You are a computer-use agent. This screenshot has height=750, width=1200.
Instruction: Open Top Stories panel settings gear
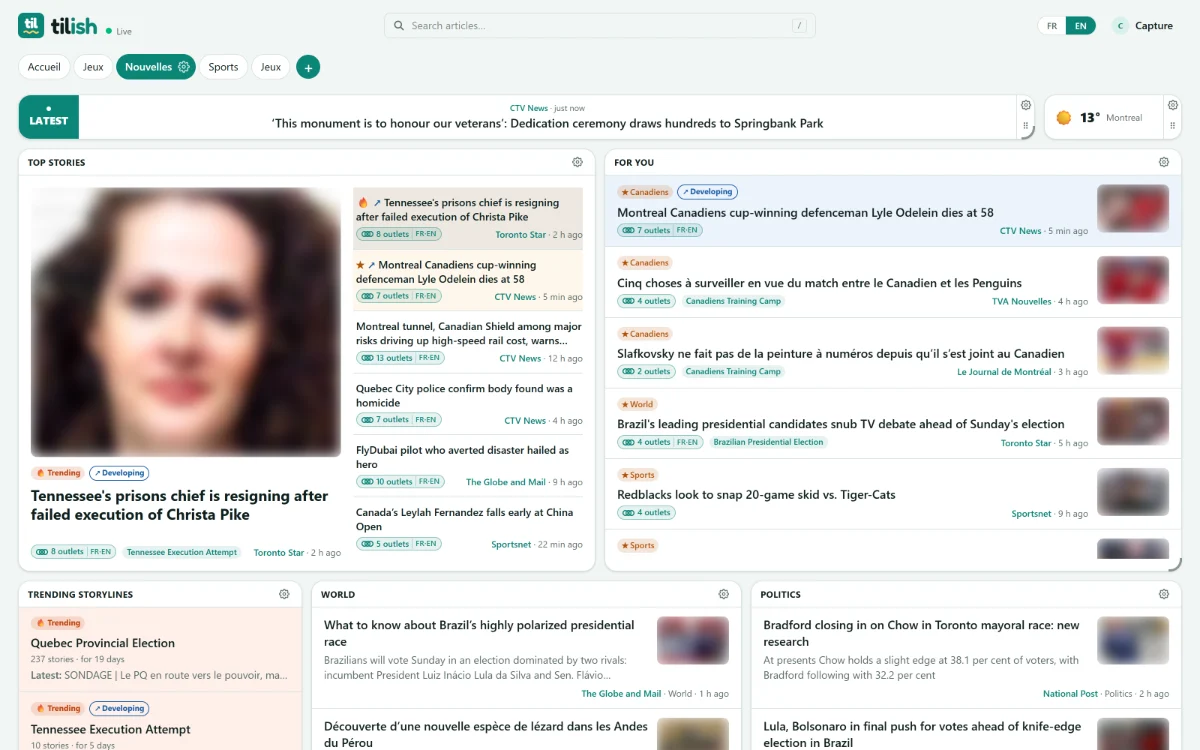(577, 162)
